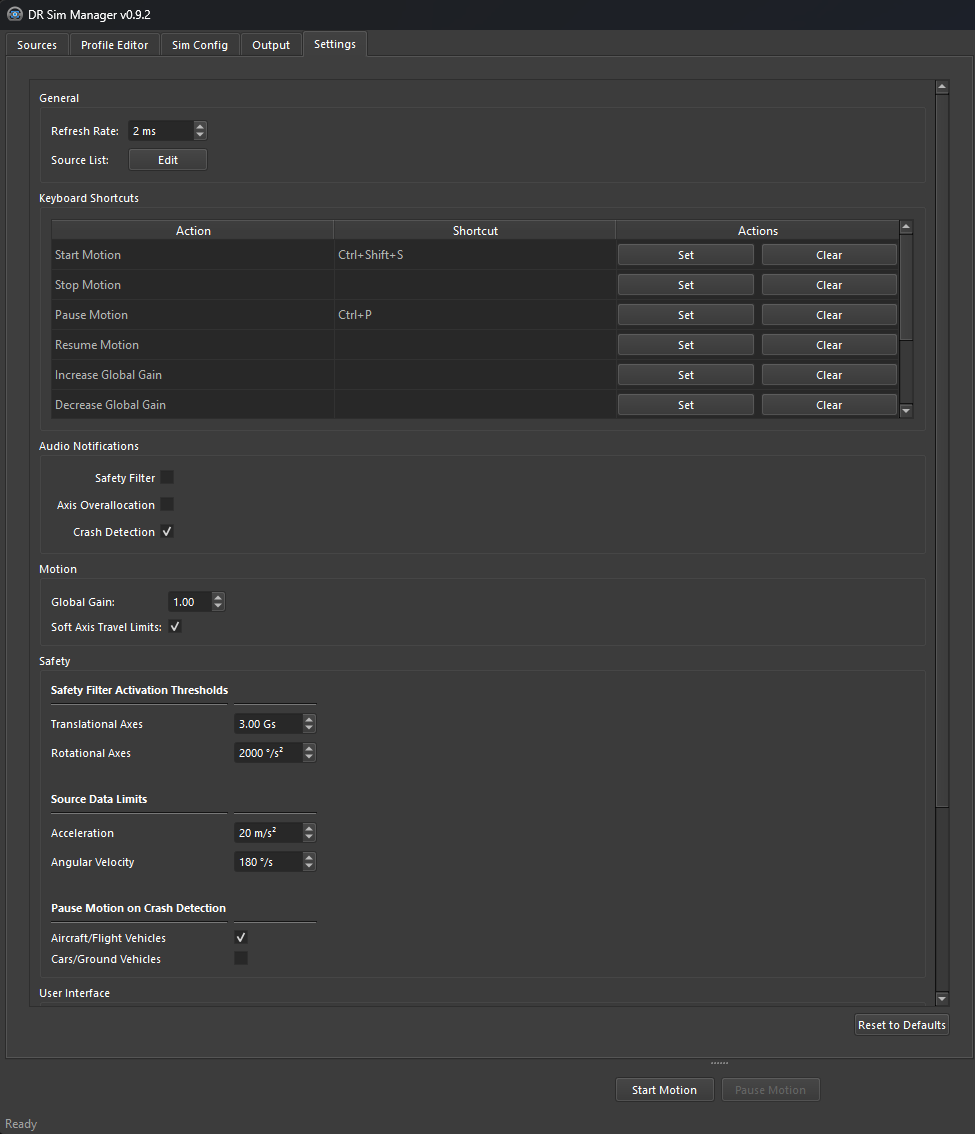Enable Axis Overallocation audio notification
Image resolution: width=975 pixels, height=1134 pixels.
[167, 504]
